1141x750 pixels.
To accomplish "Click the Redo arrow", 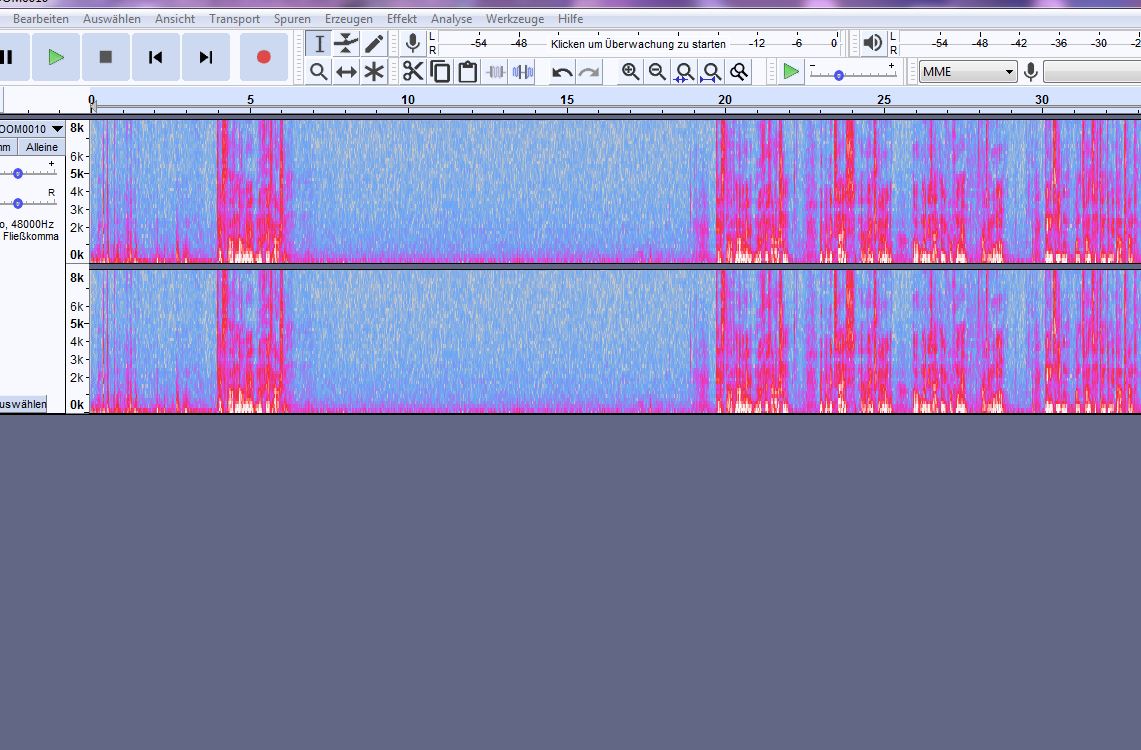I will 589,71.
